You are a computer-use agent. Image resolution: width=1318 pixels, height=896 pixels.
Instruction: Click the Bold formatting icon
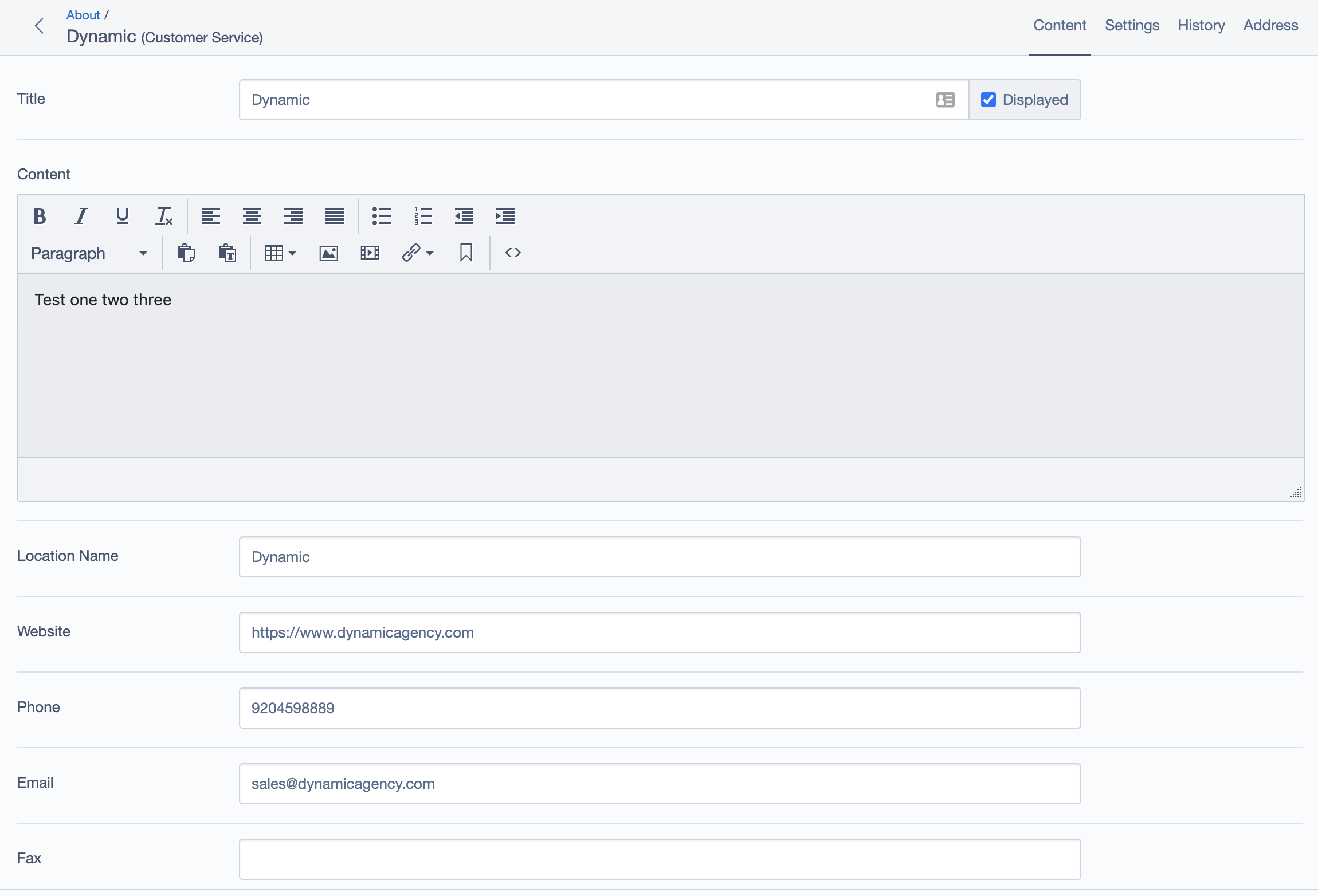point(38,215)
